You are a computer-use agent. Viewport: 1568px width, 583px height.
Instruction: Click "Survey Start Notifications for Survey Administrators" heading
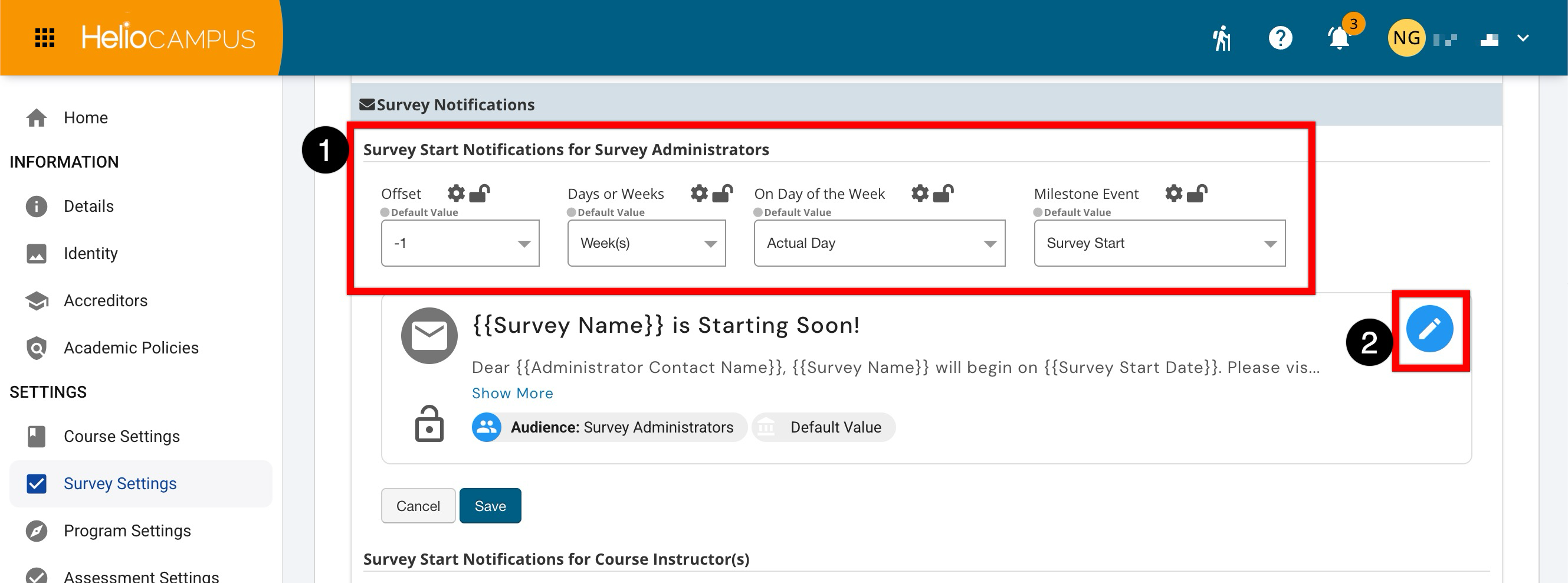566,150
